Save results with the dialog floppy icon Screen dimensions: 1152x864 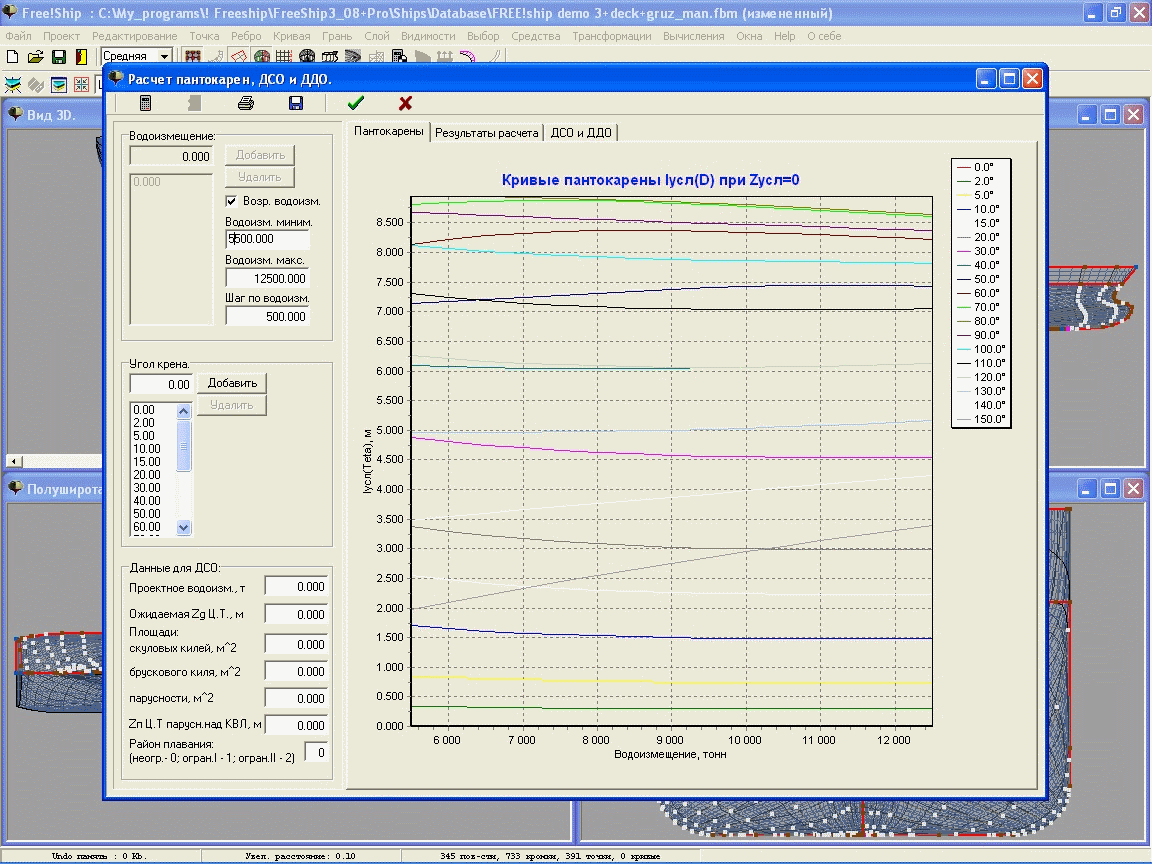pos(296,104)
